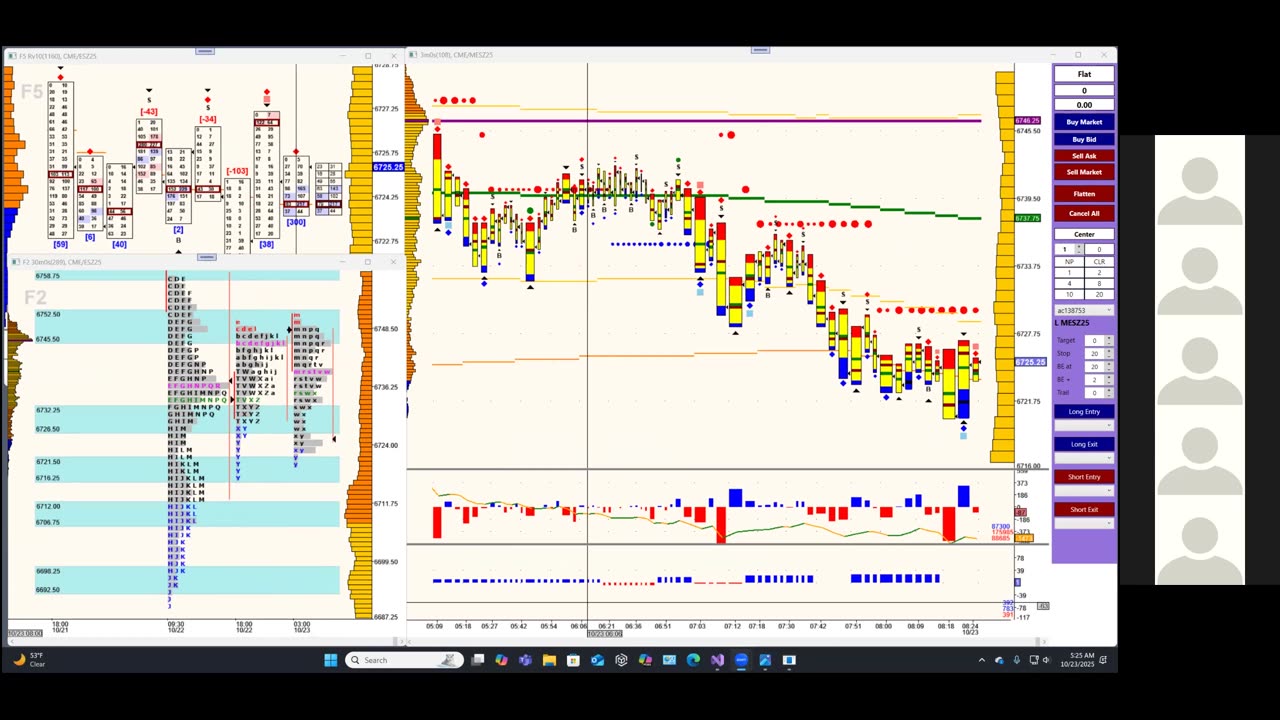The width and height of the screenshot is (1280, 720).
Task: Open Outlook from the taskbar
Action: (597, 660)
